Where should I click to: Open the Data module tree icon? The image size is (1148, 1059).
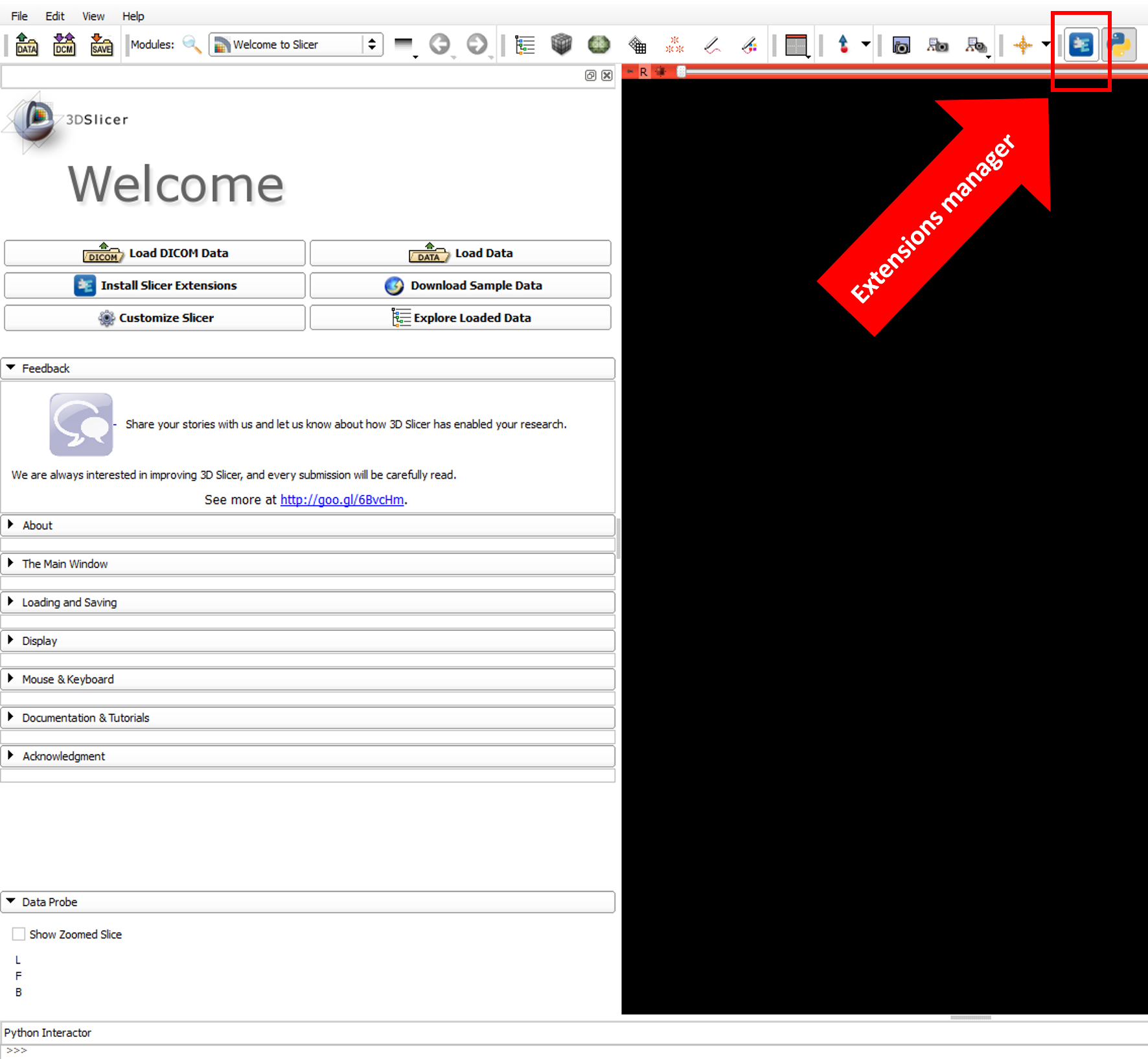point(525,45)
